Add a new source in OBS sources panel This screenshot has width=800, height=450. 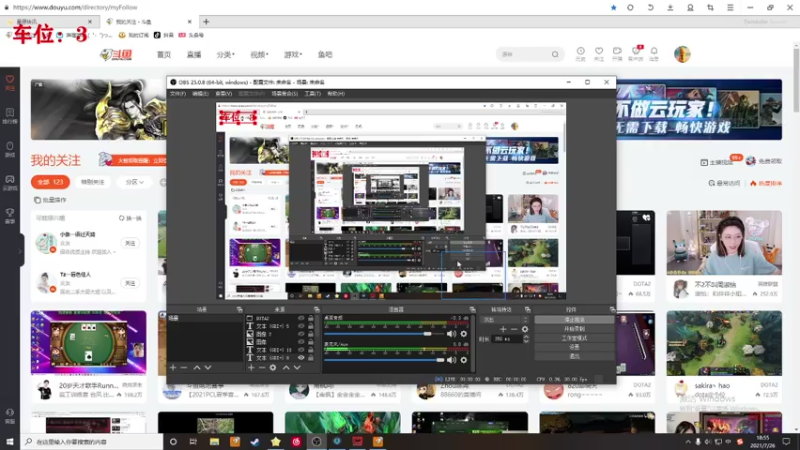pos(251,367)
